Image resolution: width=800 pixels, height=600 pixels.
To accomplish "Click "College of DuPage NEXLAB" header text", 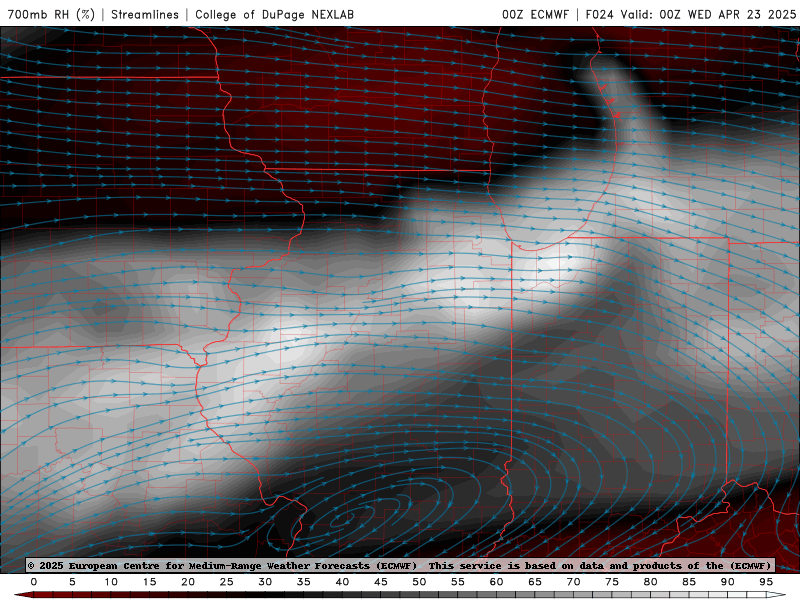I will (x=274, y=14).
